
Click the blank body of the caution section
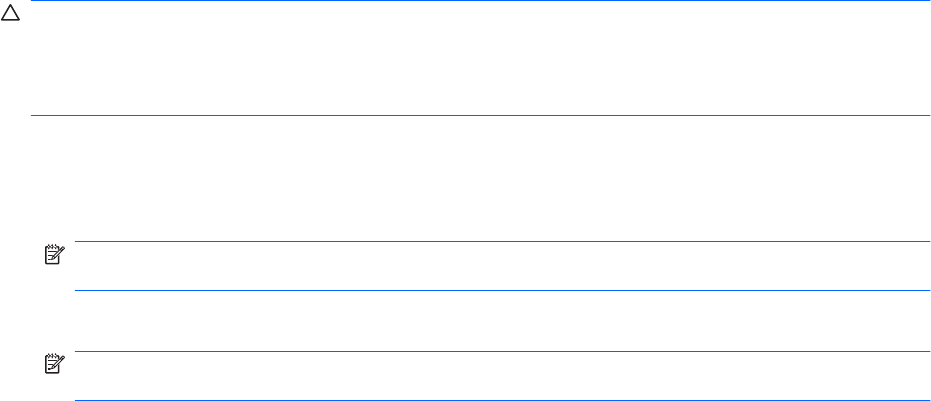[480, 60]
